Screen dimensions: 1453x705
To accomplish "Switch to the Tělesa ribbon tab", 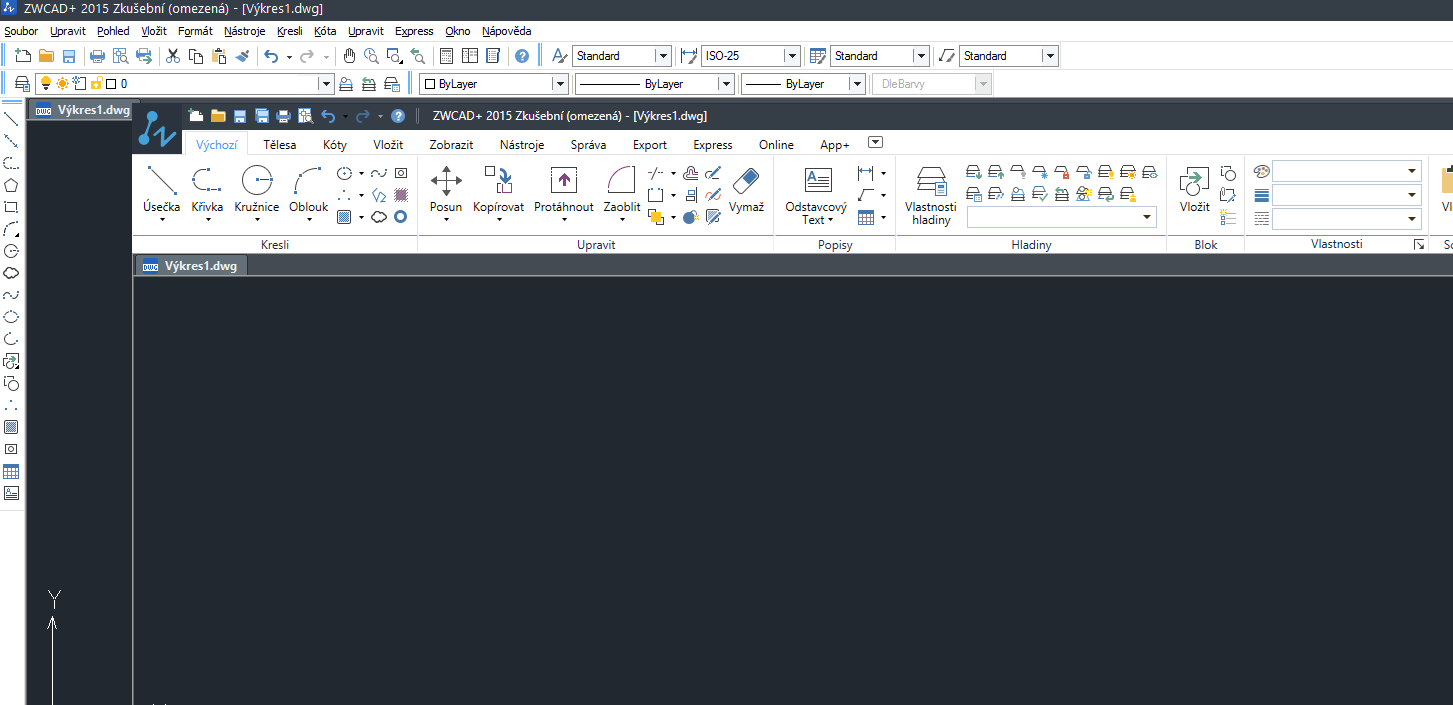I will click(280, 145).
